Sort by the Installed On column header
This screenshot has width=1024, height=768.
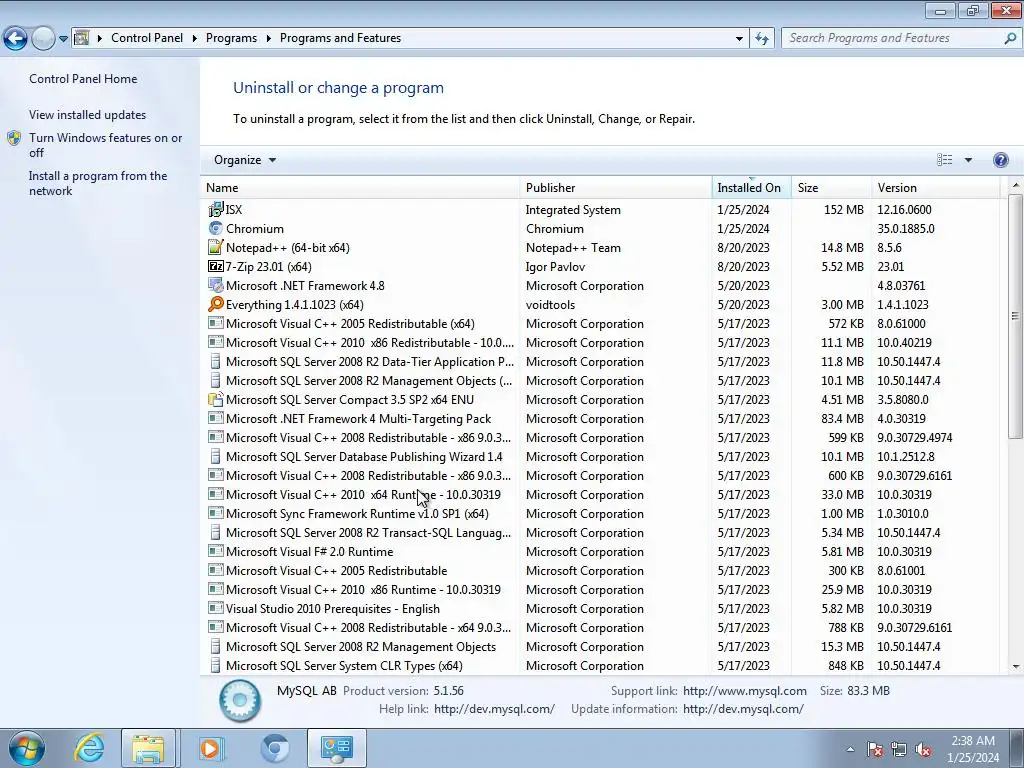751,187
